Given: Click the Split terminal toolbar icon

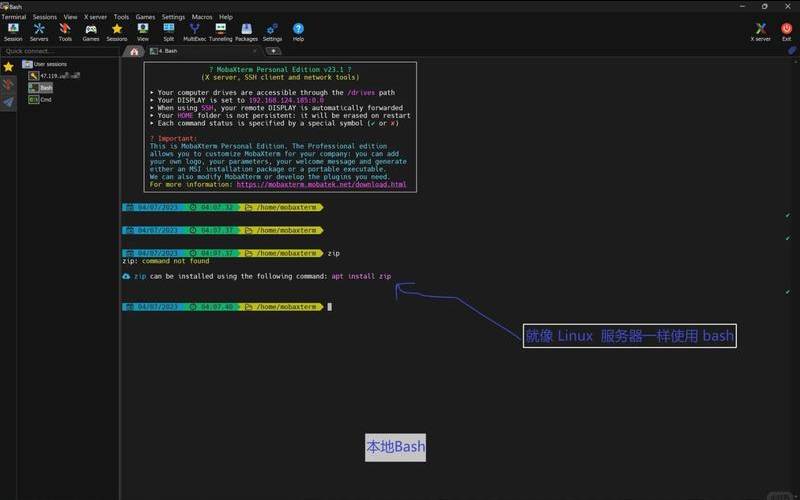Looking at the screenshot, I should click(x=168, y=32).
